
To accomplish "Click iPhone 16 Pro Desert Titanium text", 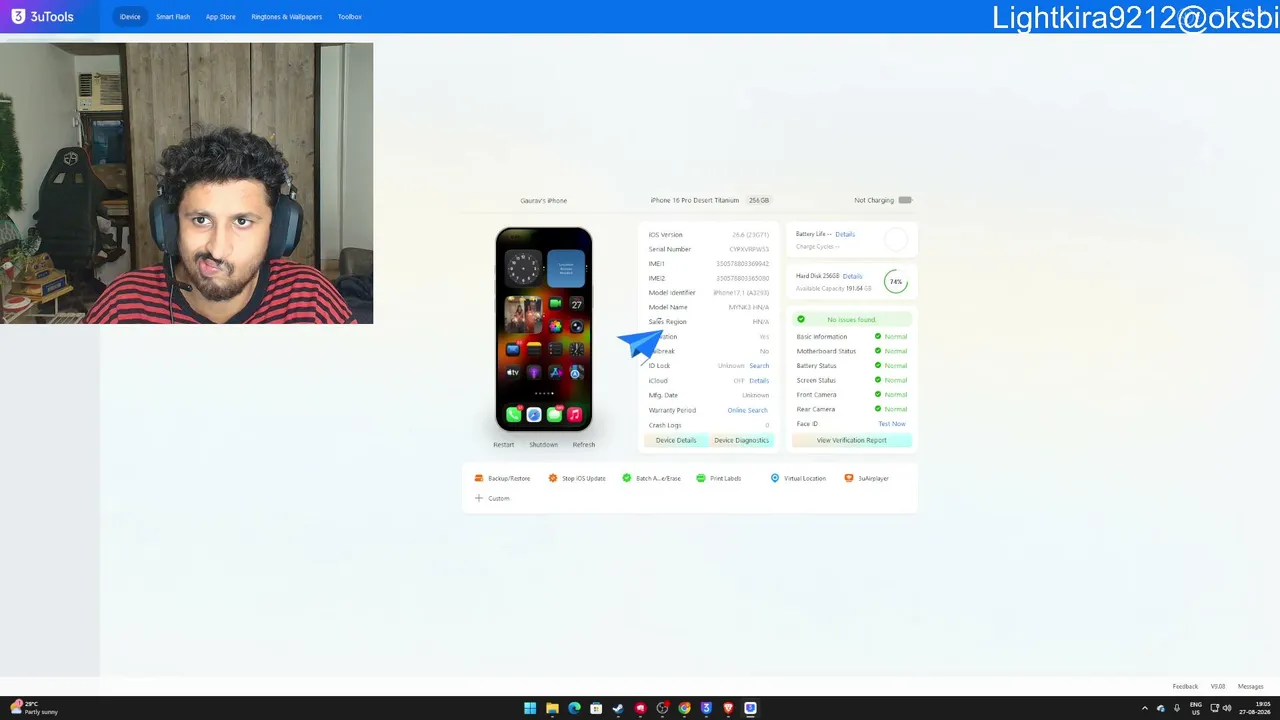I will 695,200.
